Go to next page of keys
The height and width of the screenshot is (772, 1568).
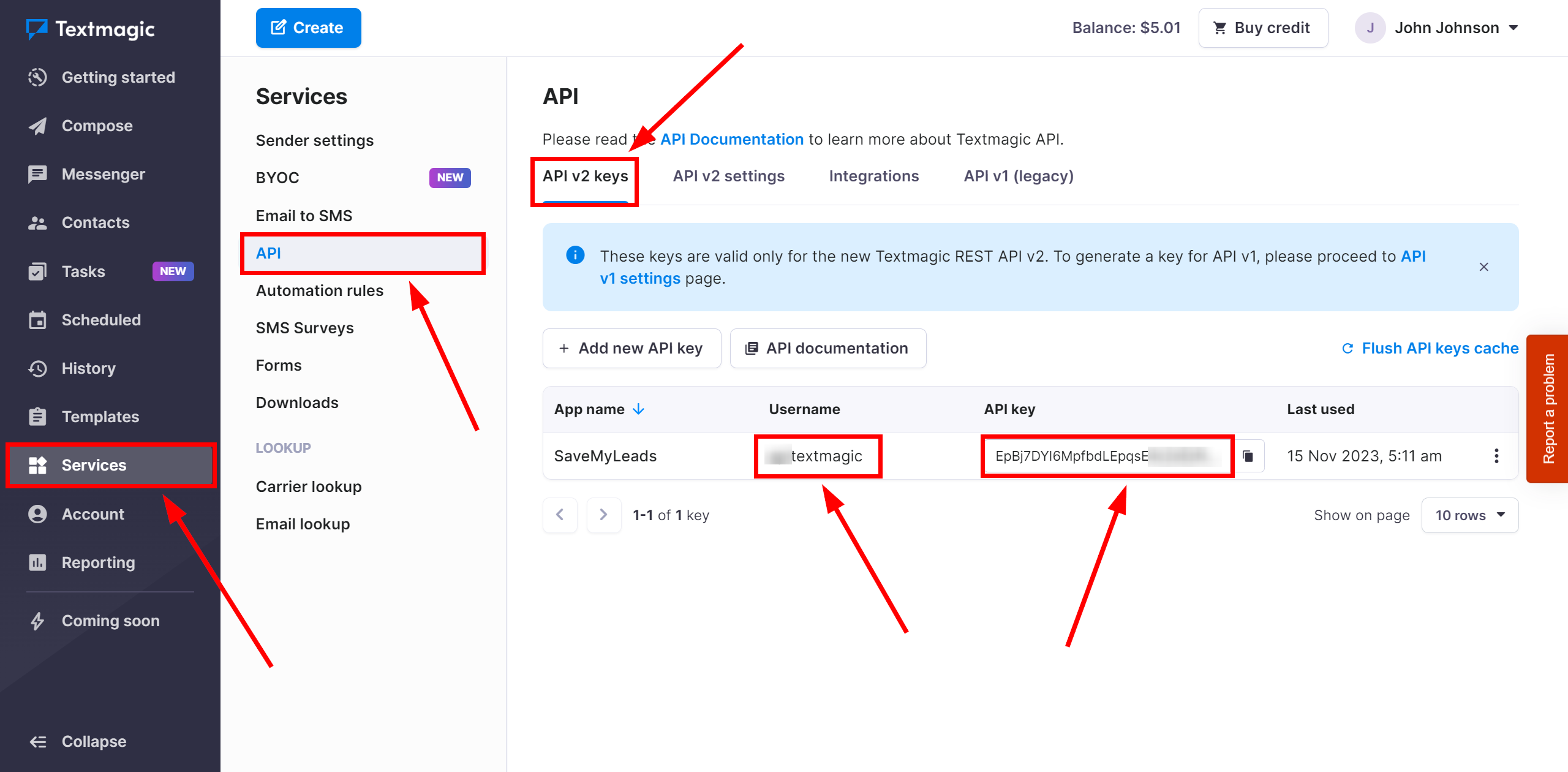603,515
